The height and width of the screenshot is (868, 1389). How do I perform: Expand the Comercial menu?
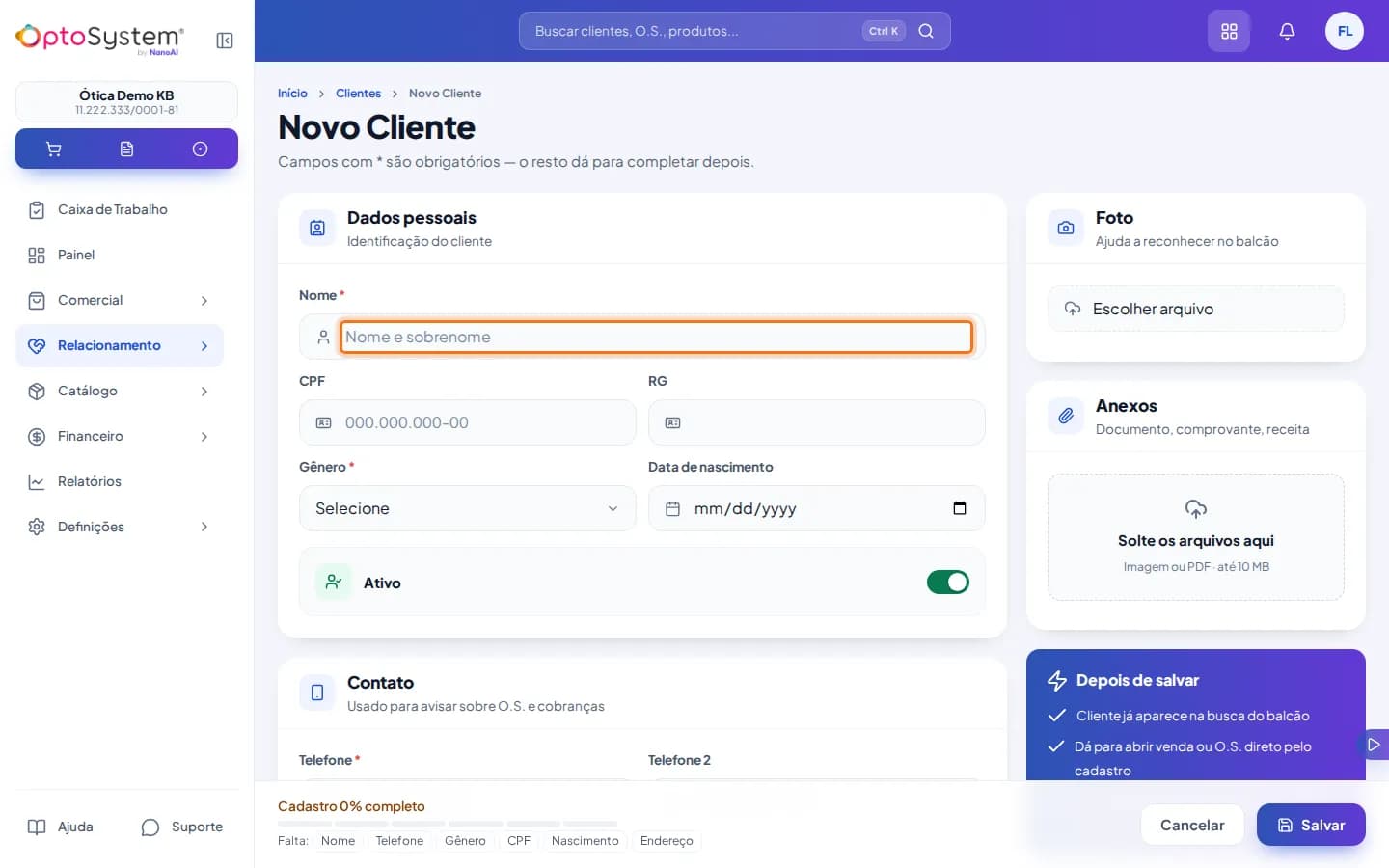(x=120, y=300)
